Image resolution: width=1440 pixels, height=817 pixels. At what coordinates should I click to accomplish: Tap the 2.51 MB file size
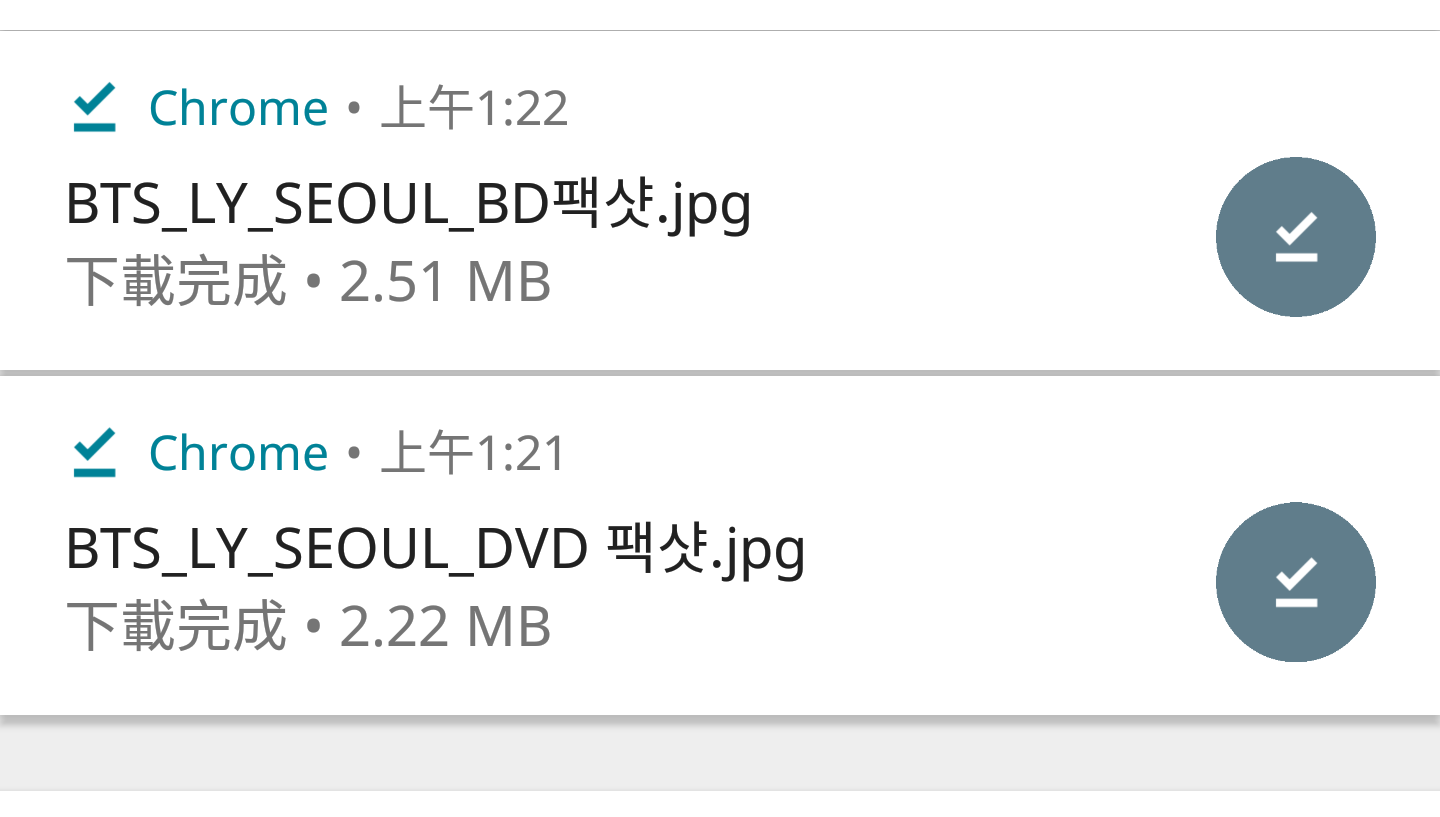(445, 282)
